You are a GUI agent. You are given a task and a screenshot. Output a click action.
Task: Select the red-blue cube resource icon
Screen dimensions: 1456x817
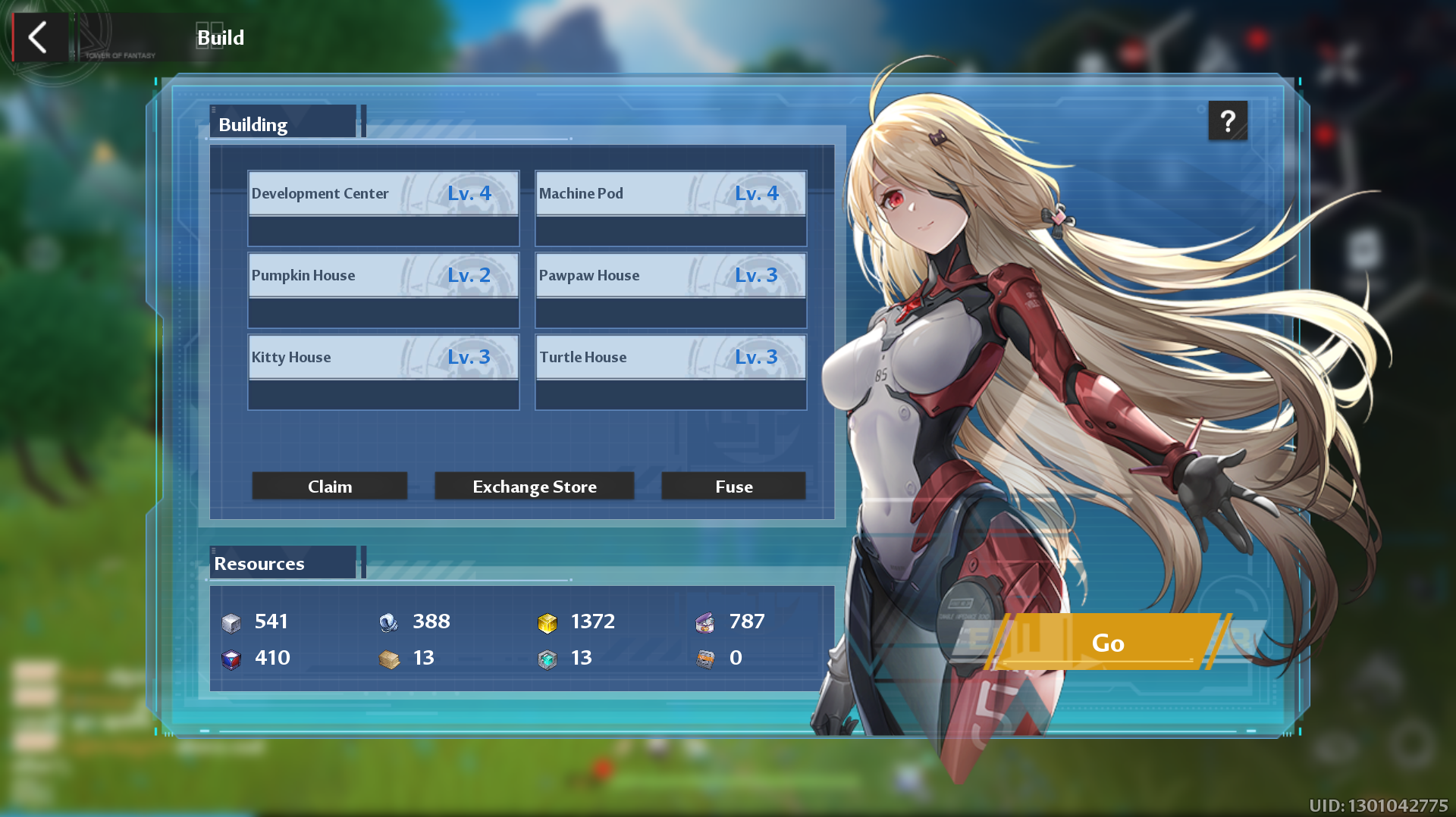231,659
